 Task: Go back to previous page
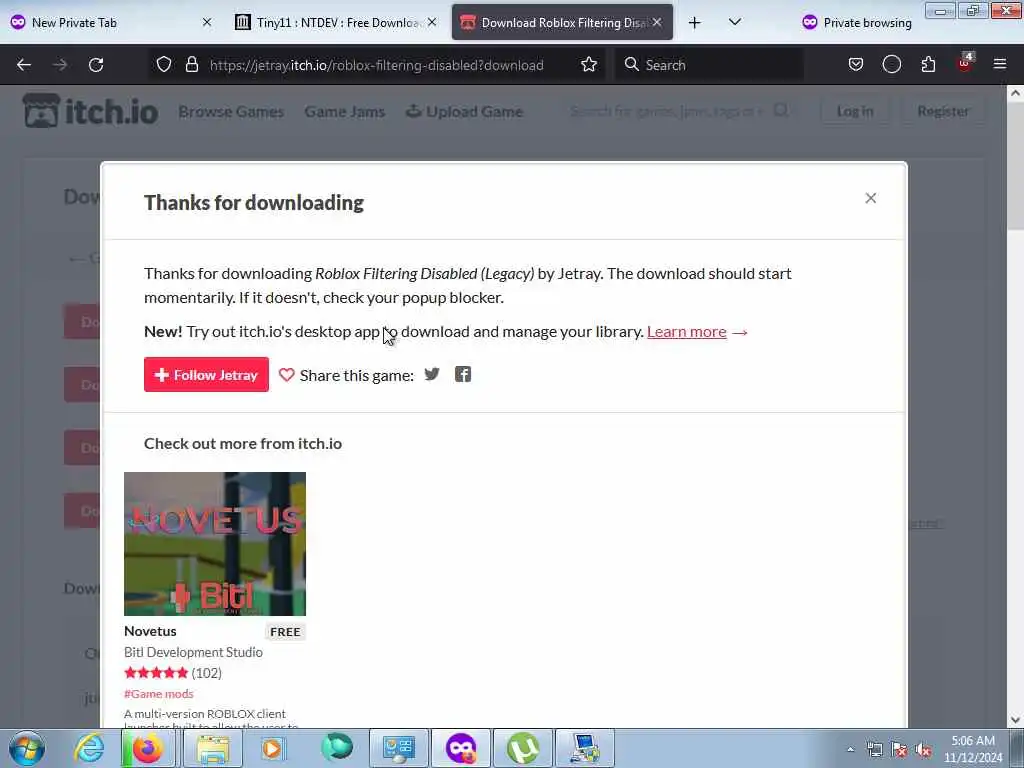24,65
